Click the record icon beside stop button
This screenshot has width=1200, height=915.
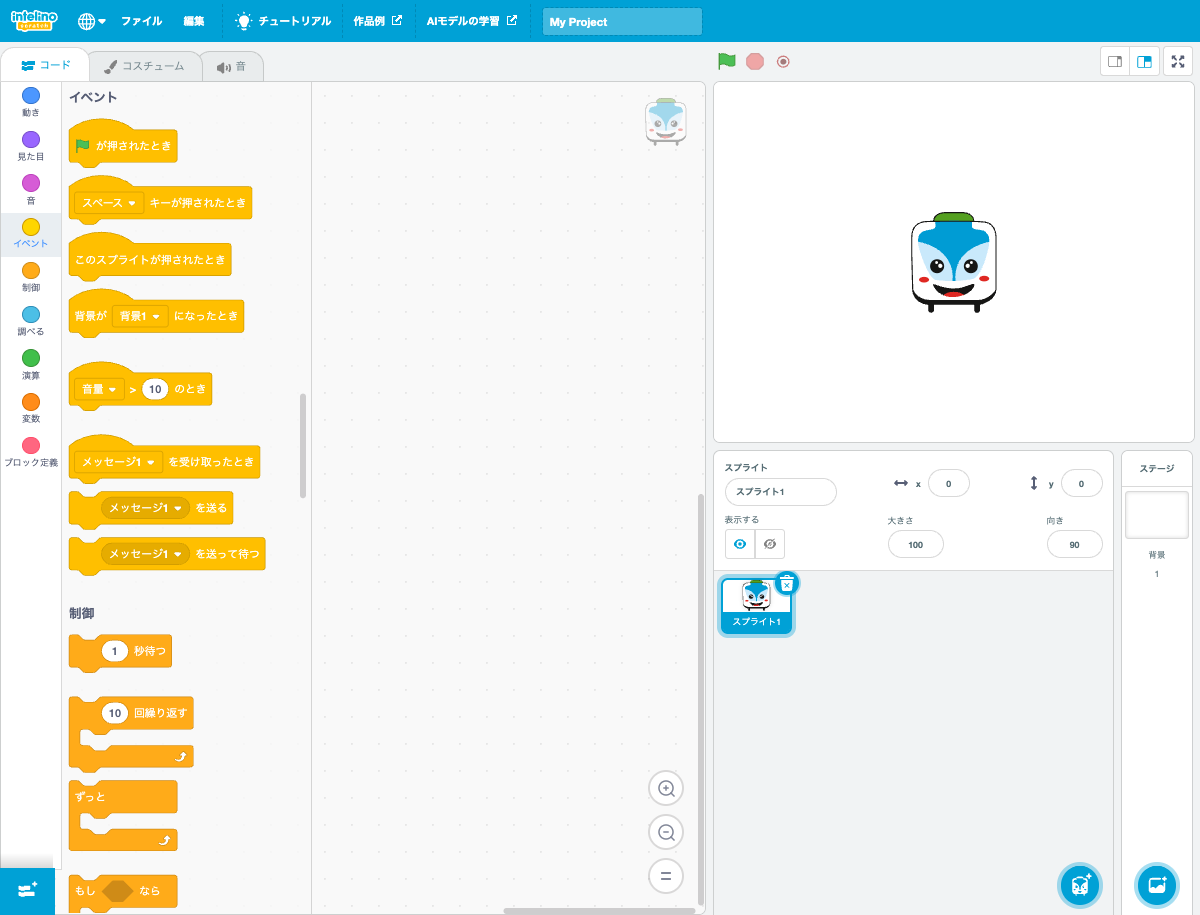pos(783,61)
